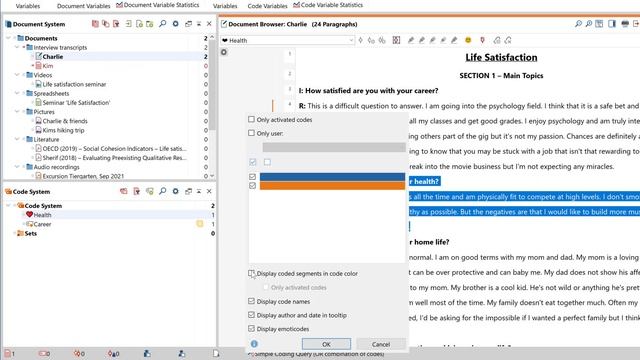The image size is (640, 360).
Task: Click the square red coding icon beside highlighters
Action: pyautogui.click(x=396, y=40)
